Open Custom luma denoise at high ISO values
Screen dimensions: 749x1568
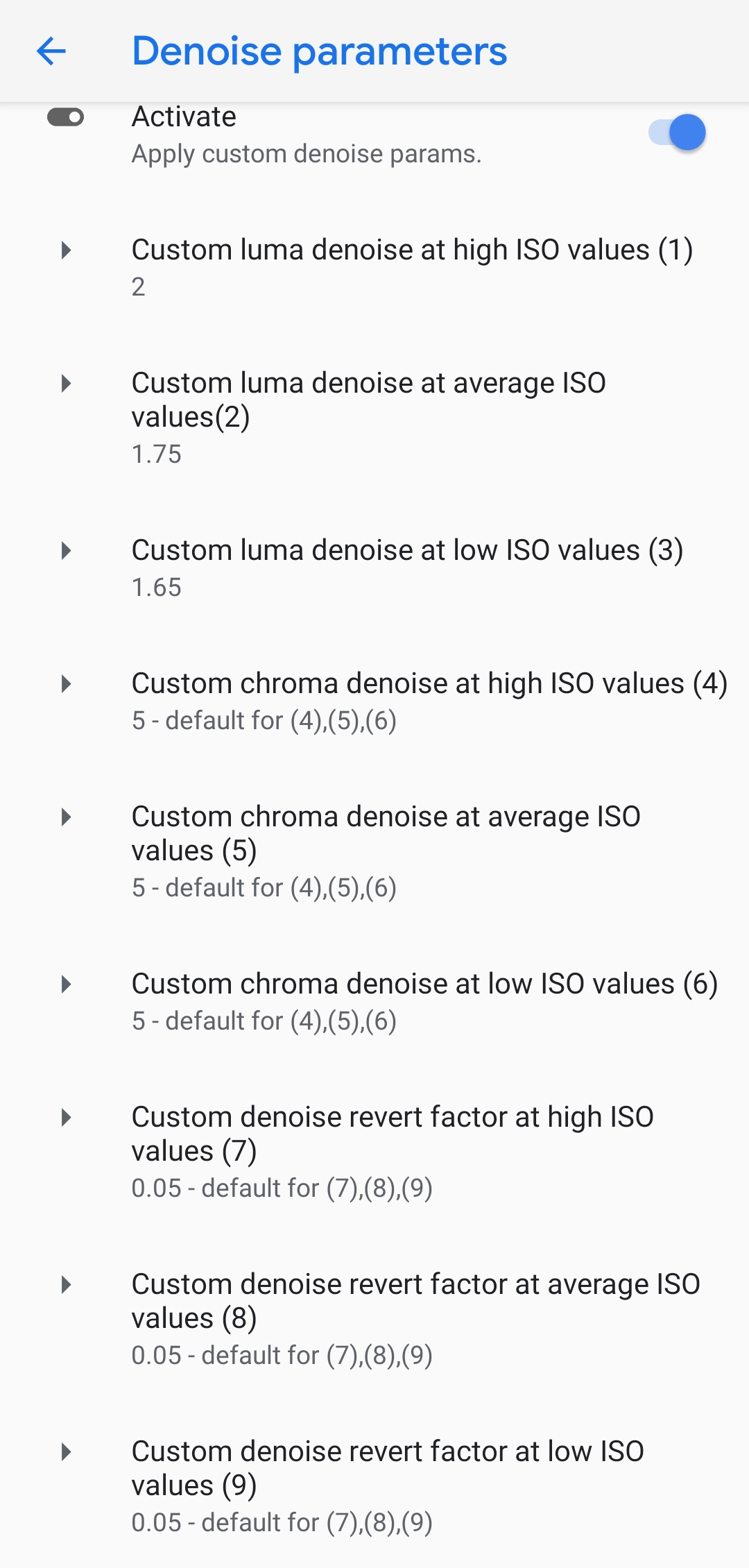[x=412, y=250]
